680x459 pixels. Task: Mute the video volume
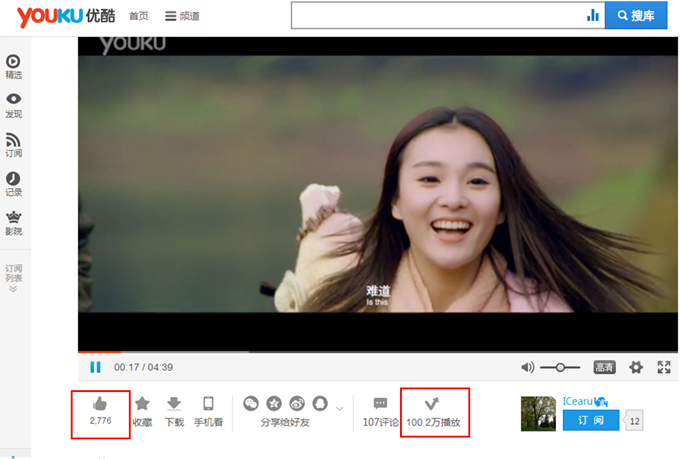tap(527, 367)
